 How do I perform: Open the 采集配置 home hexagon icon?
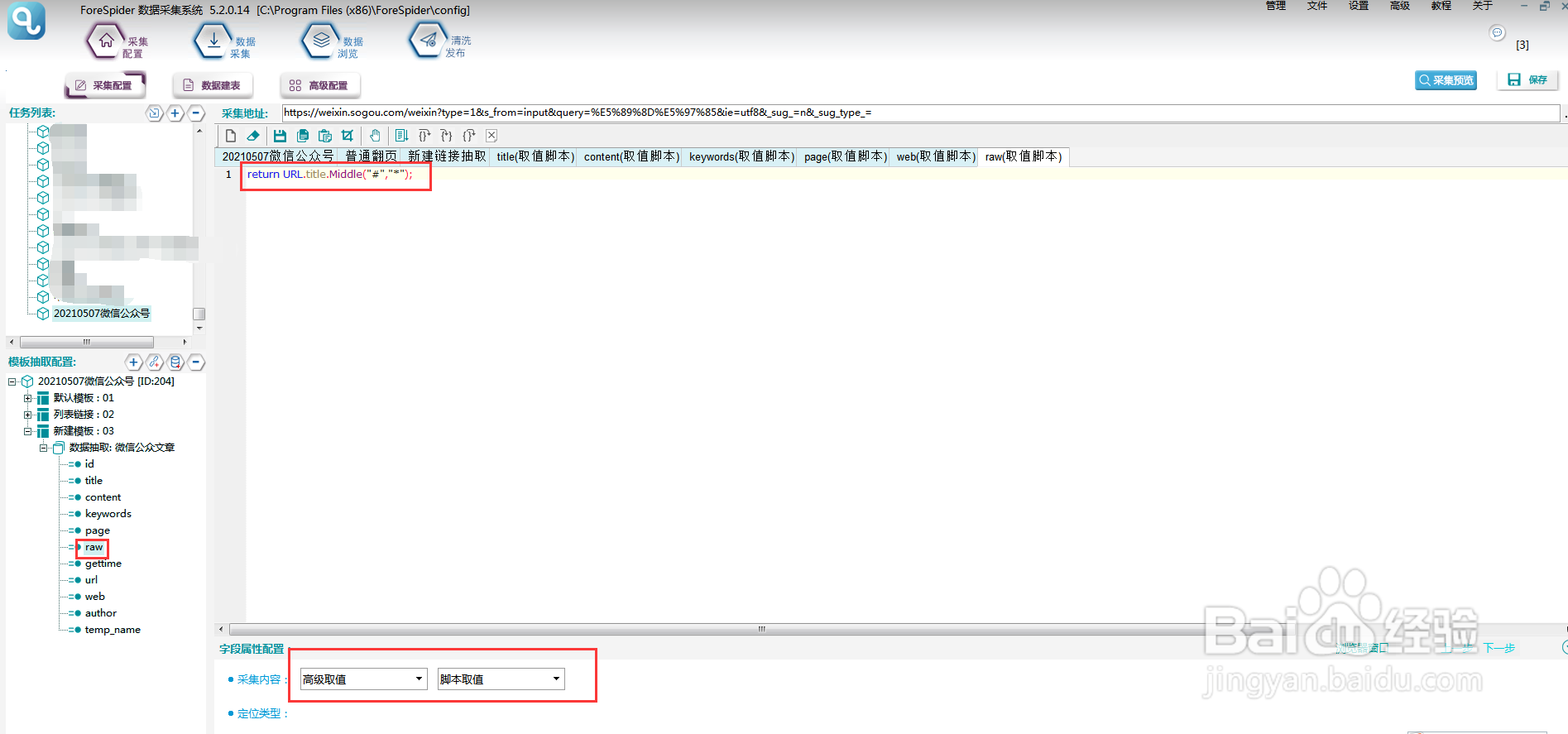tap(106, 41)
